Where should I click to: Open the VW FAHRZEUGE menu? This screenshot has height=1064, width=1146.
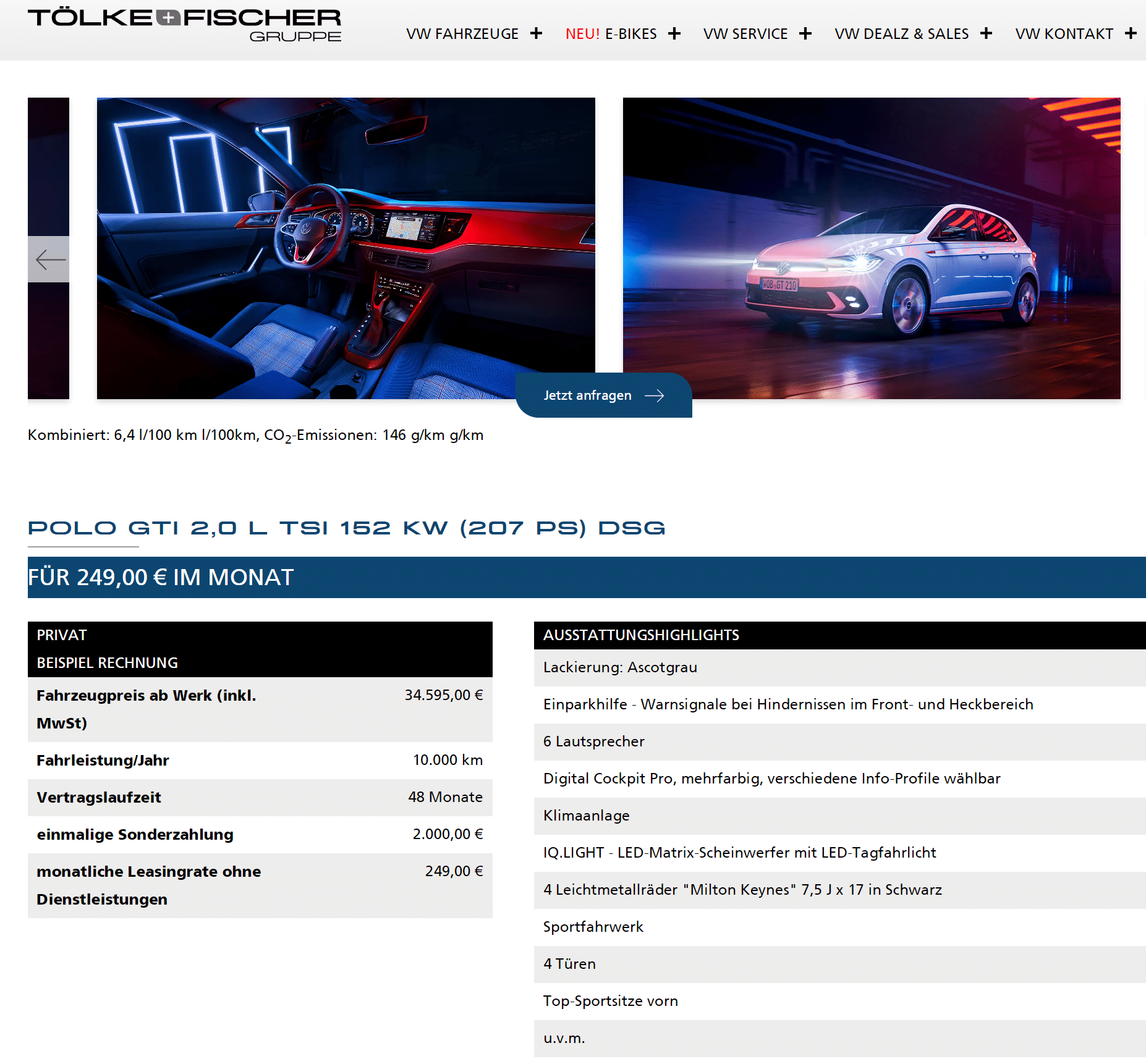point(462,34)
